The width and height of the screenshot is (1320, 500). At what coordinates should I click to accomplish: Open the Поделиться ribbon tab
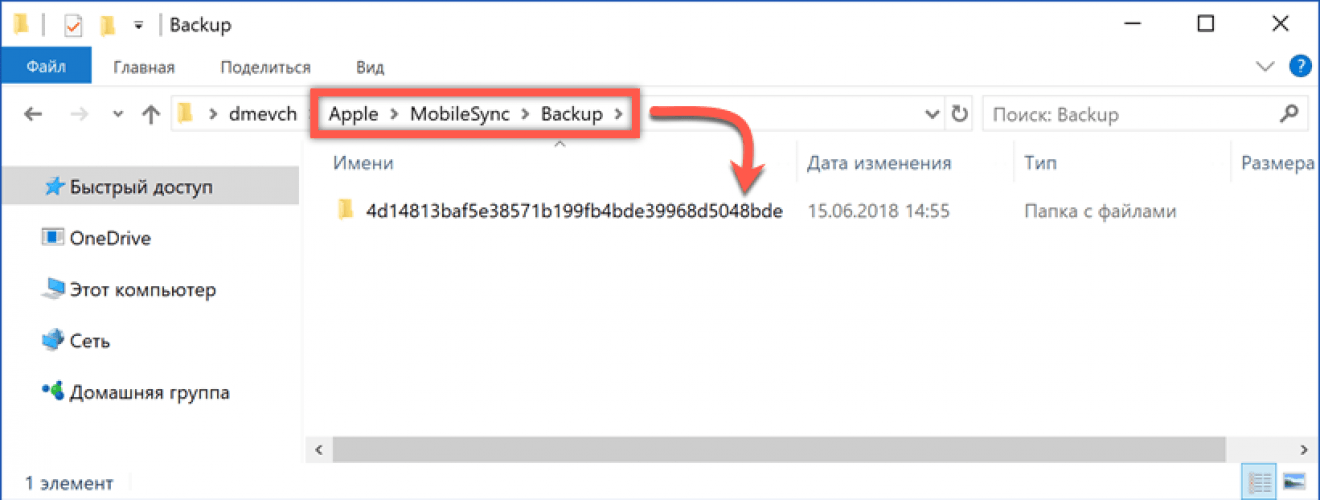(x=264, y=68)
